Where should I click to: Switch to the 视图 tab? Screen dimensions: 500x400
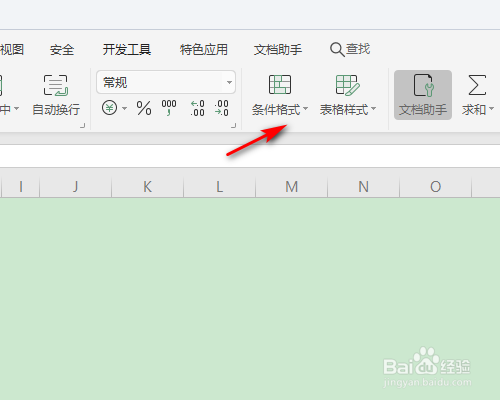[12, 50]
